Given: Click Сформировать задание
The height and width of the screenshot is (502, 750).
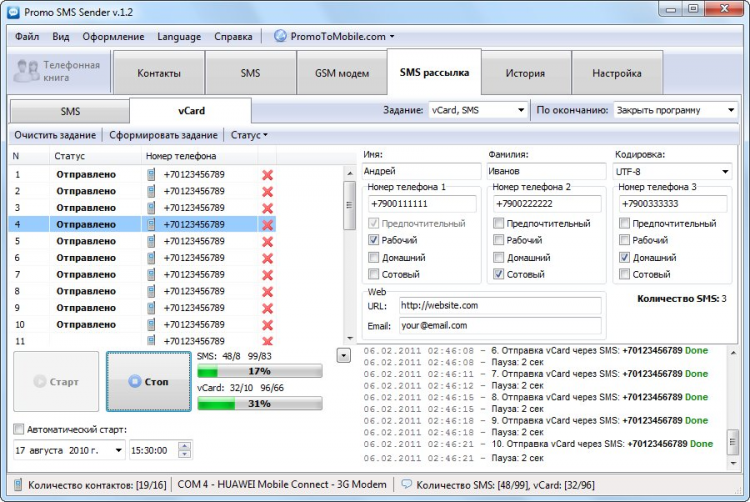Looking at the screenshot, I should pyautogui.click(x=163, y=135).
